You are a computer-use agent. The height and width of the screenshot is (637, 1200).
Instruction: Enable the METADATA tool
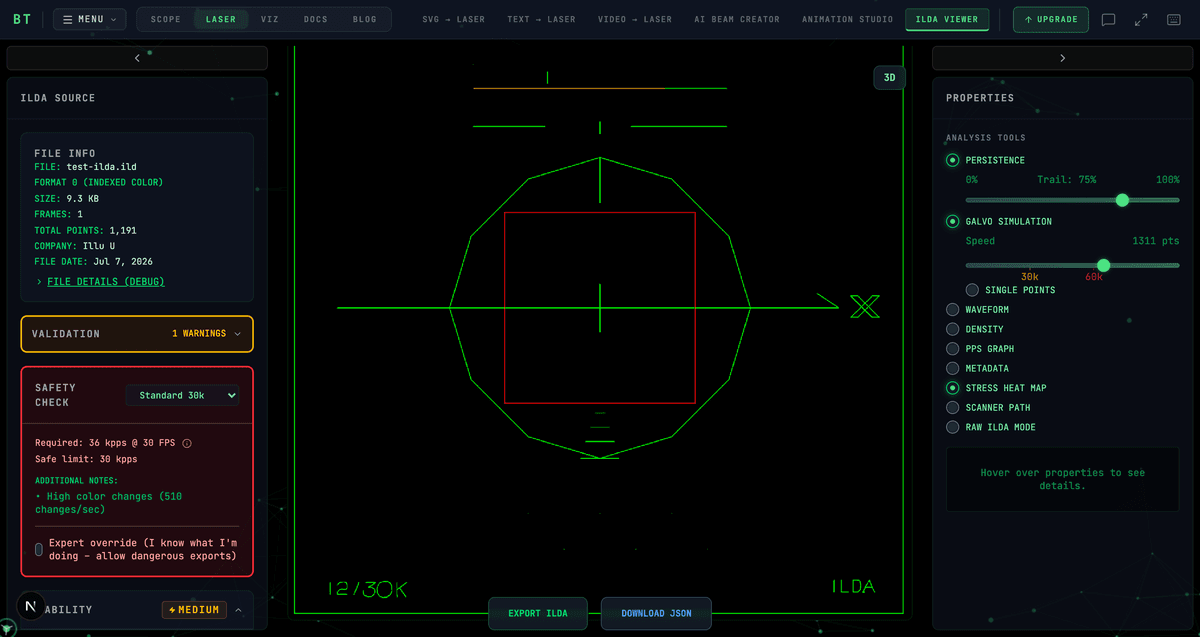952,368
